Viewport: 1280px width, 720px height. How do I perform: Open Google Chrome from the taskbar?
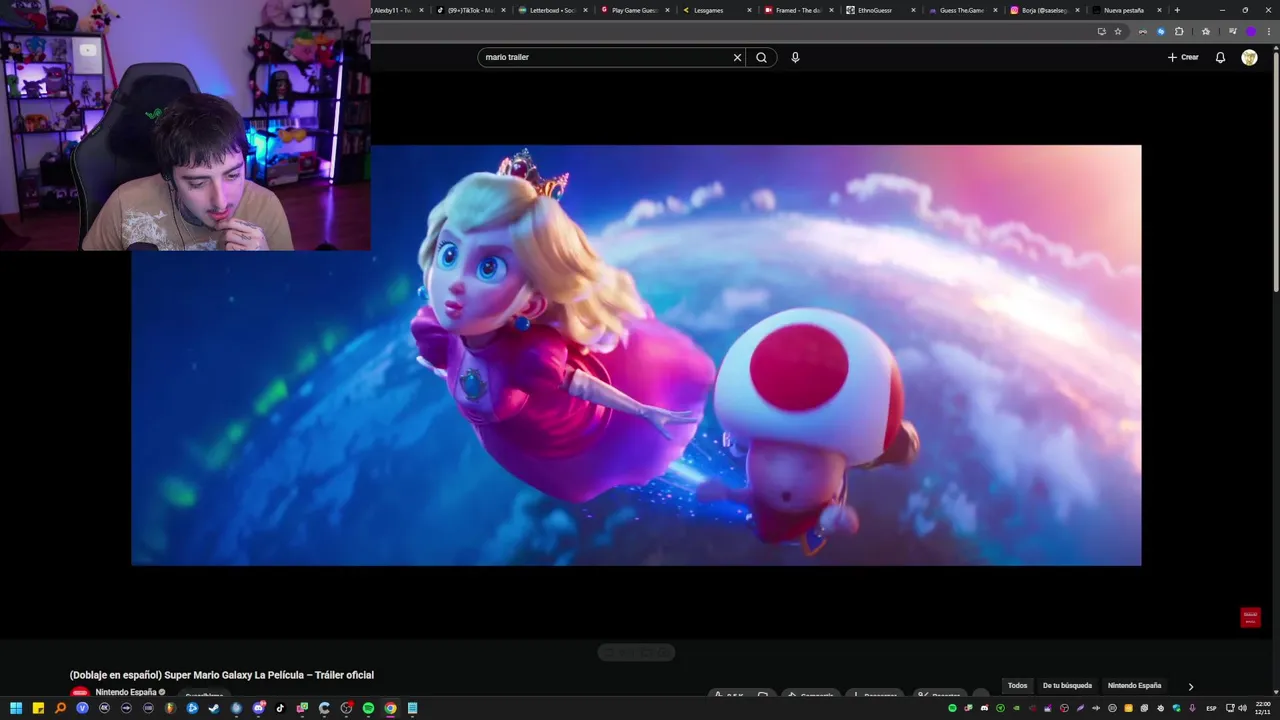tap(390, 708)
